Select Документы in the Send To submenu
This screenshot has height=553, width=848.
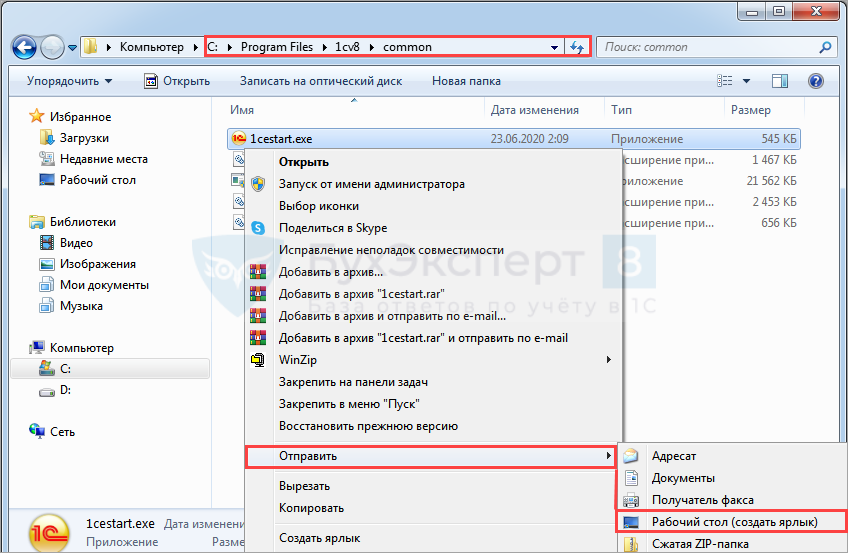(x=732, y=478)
